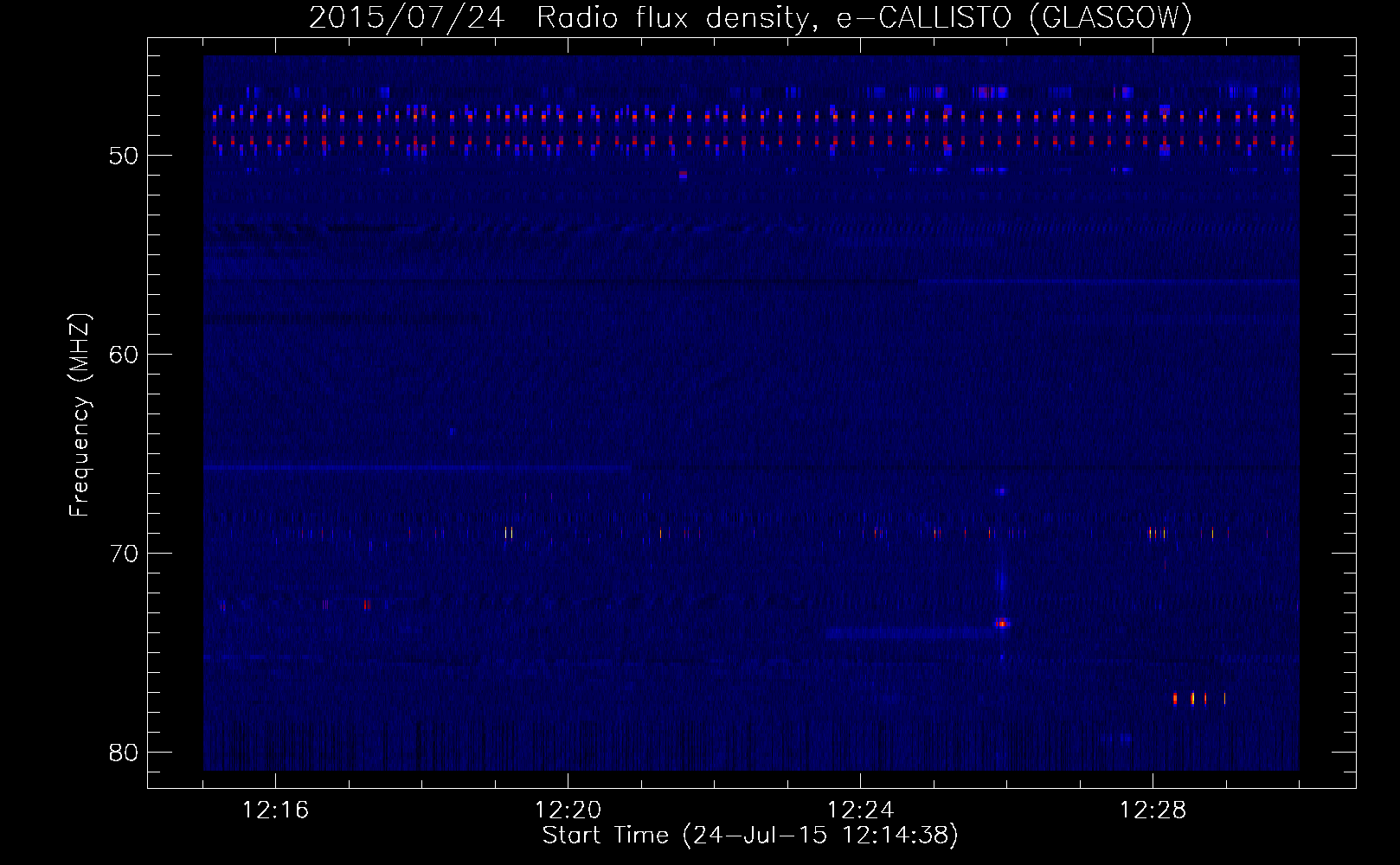This screenshot has width=1400, height=865.
Task: Select the 80 frequency tick label
Action: pos(125,752)
